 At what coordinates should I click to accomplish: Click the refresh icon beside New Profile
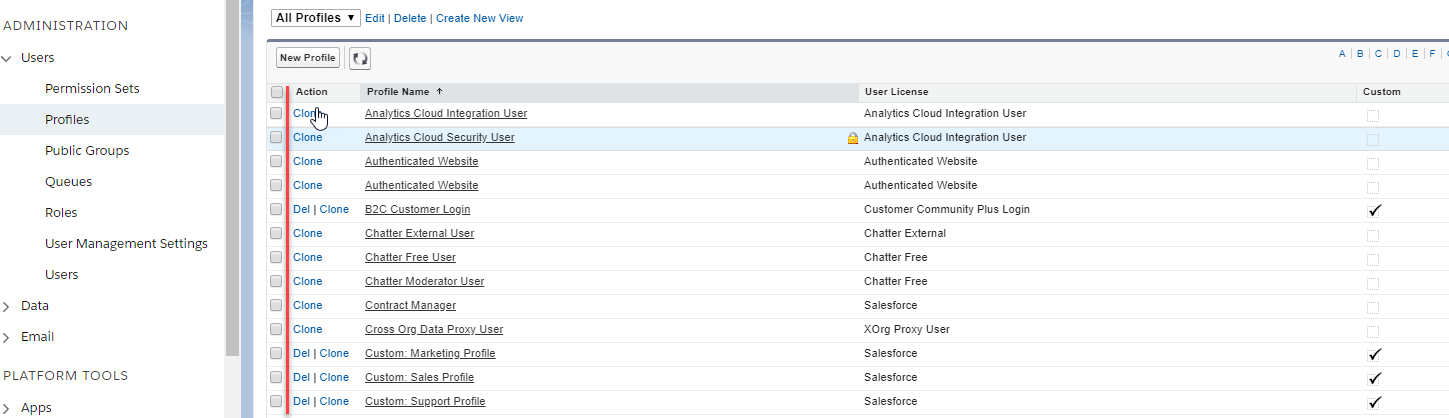point(360,59)
